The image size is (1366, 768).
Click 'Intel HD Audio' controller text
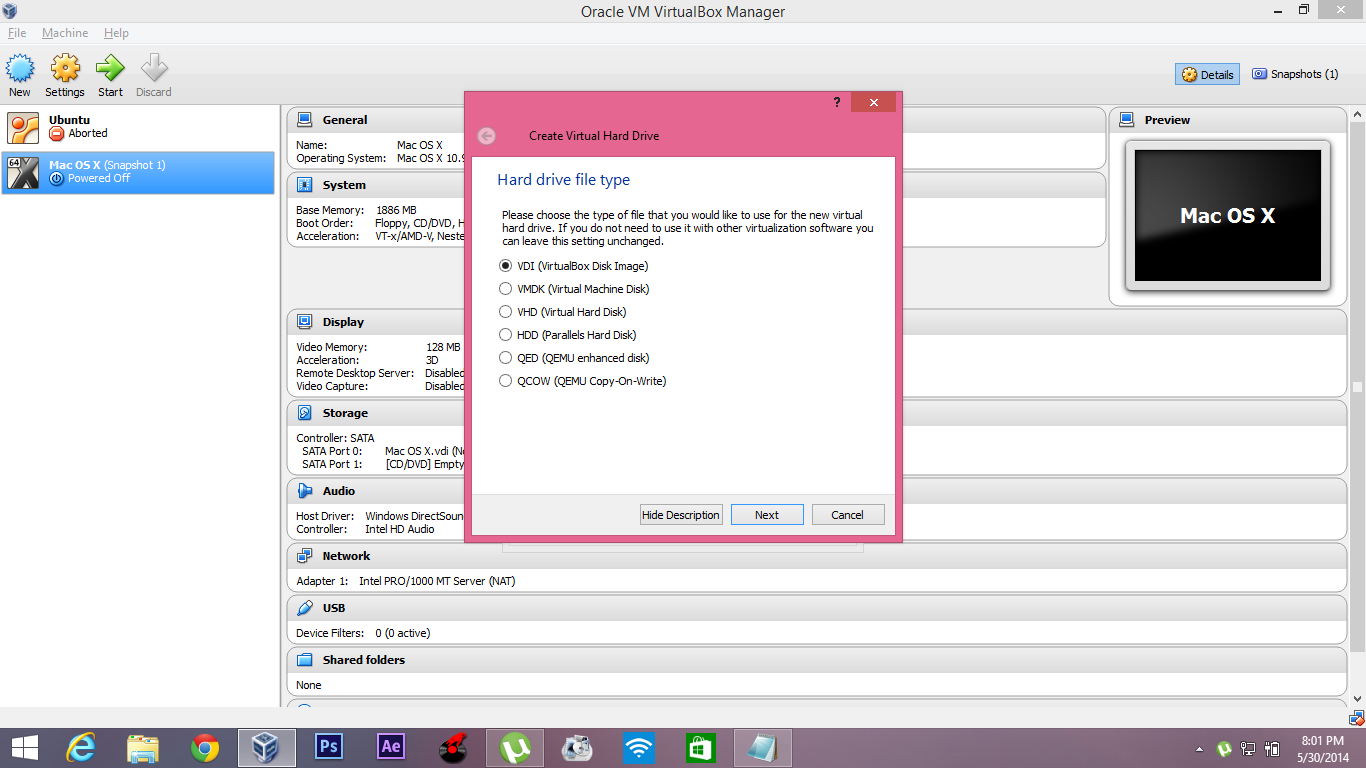(400, 529)
